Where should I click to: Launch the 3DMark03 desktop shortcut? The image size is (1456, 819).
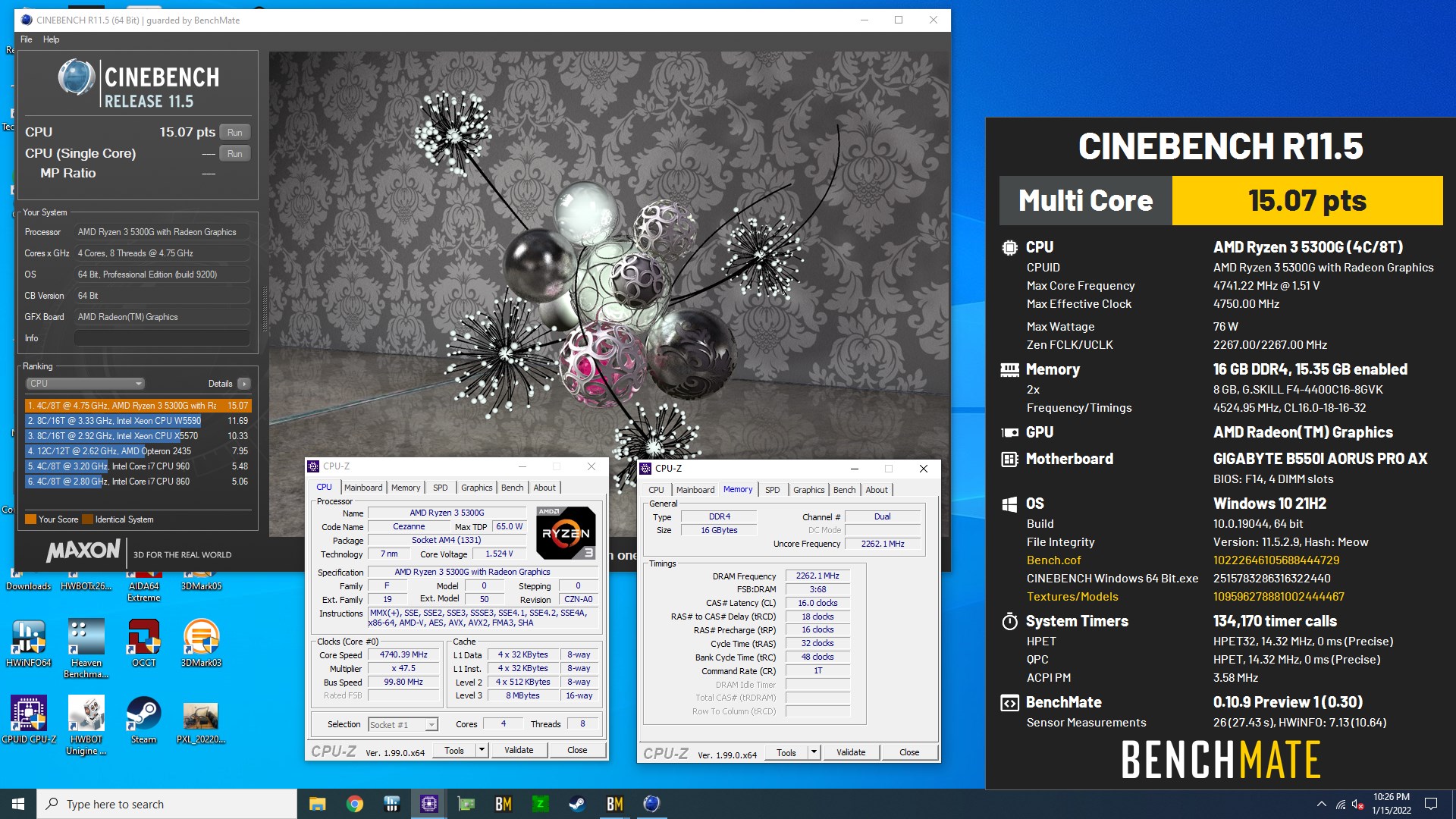click(x=201, y=642)
